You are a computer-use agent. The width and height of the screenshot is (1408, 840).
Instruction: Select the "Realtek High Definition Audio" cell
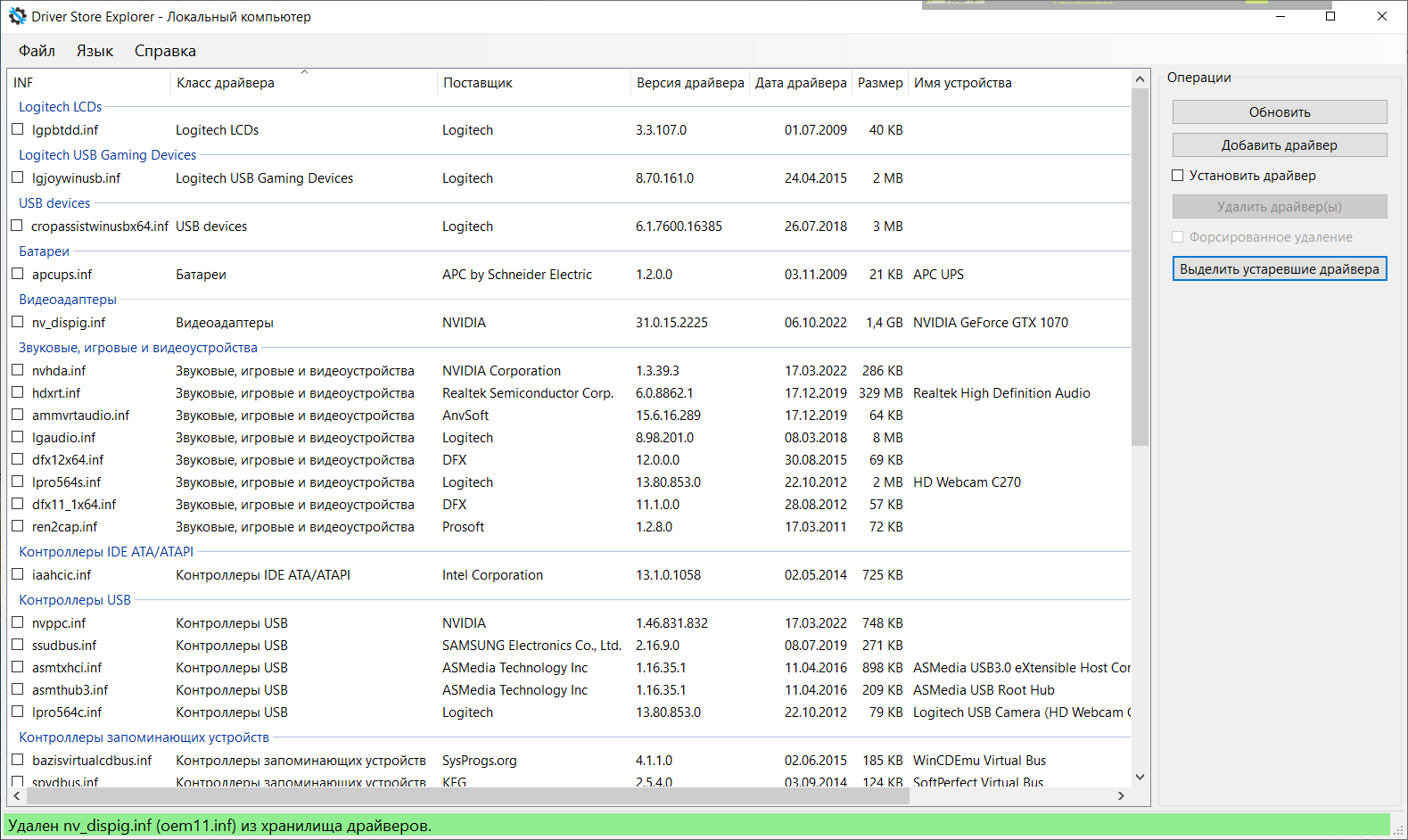tap(1001, 393)
